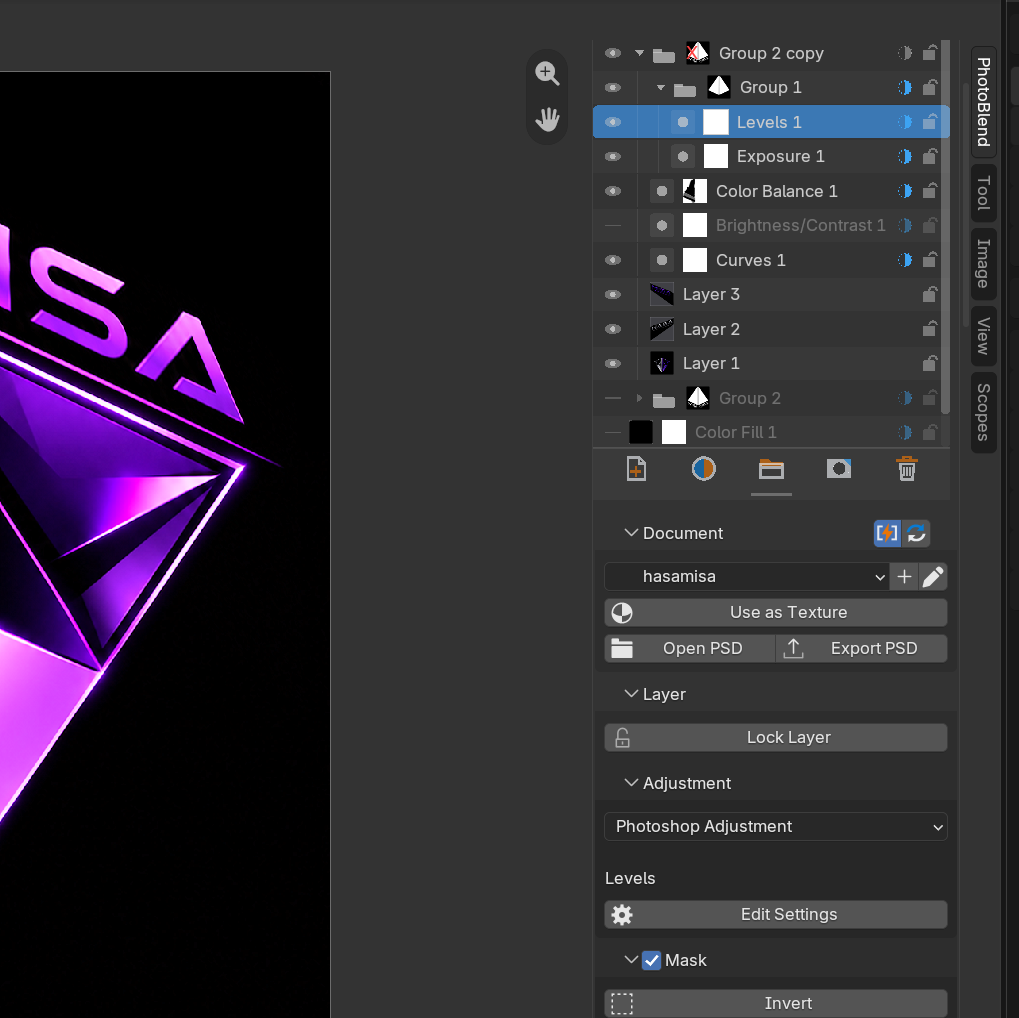Hide the Curves 1 adjustment
1019x1018 pixels.
click(613, 260)
